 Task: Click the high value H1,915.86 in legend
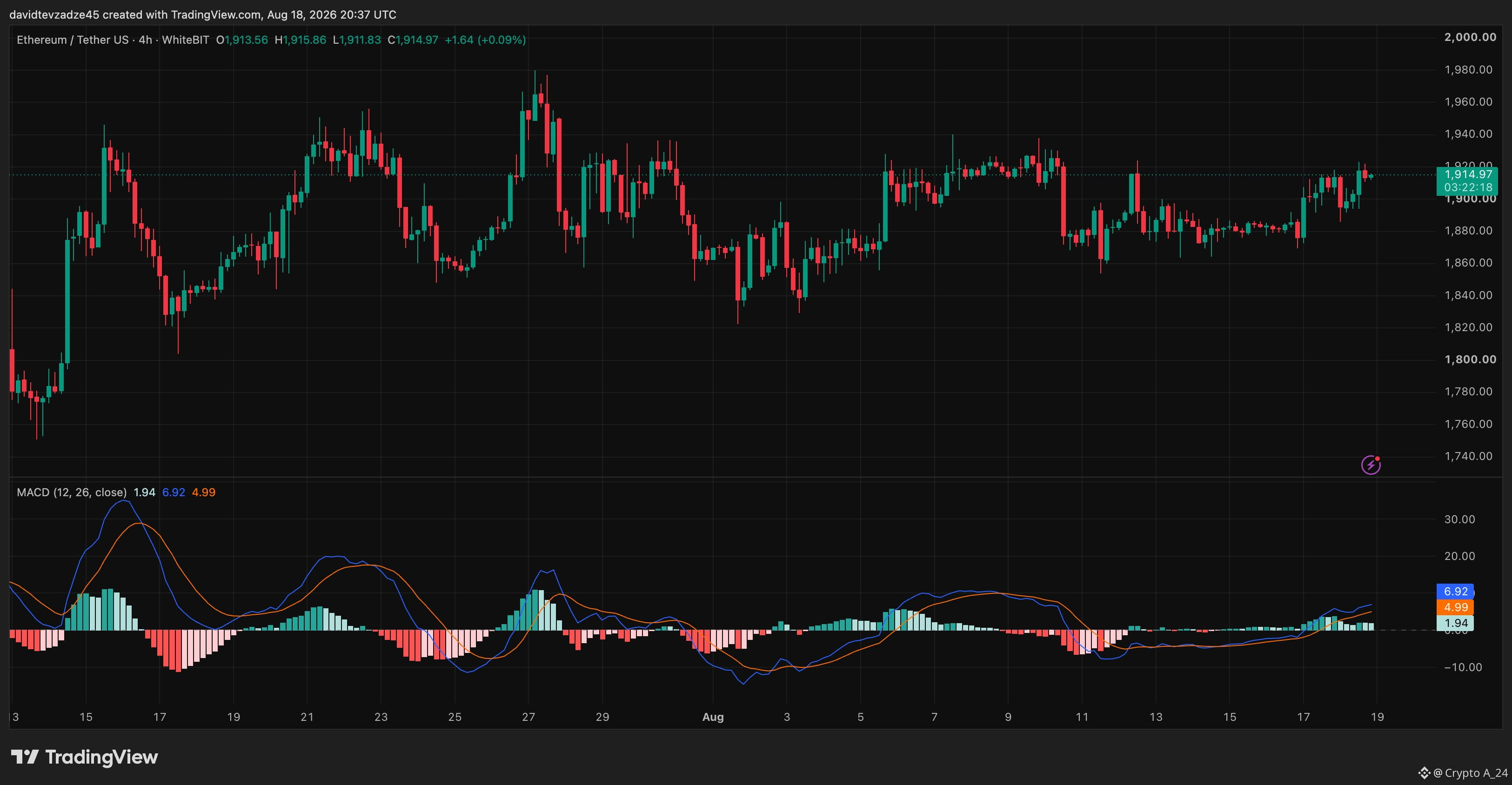[301, 40]
